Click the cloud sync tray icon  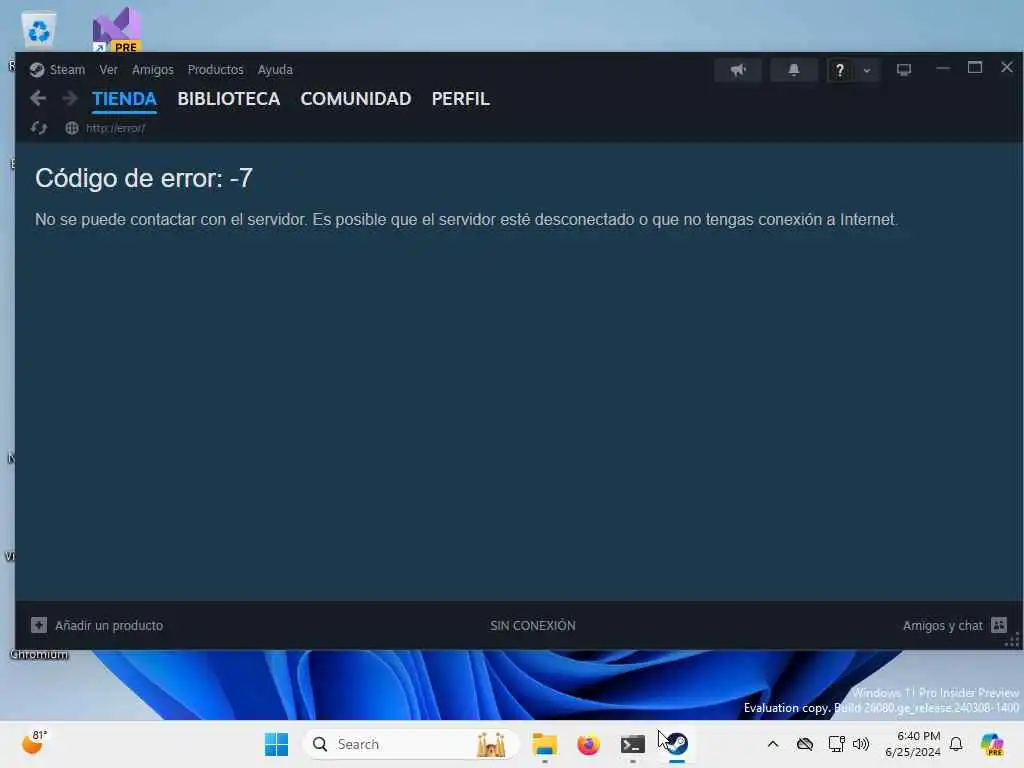[x=805, y=744]
